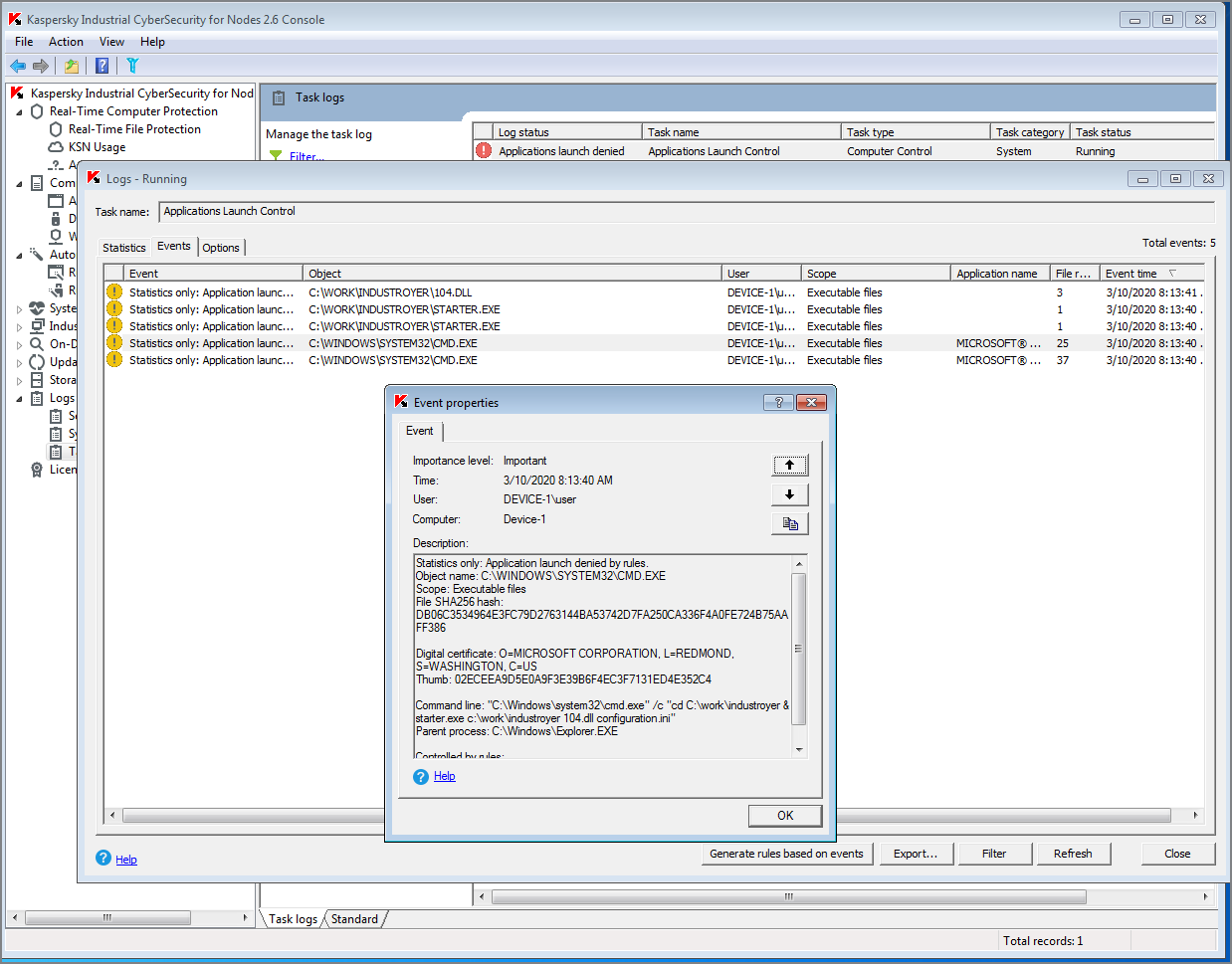Go to next event with down arrow
The height and width of the screenshot is (964, 1232).
point(789,494)
